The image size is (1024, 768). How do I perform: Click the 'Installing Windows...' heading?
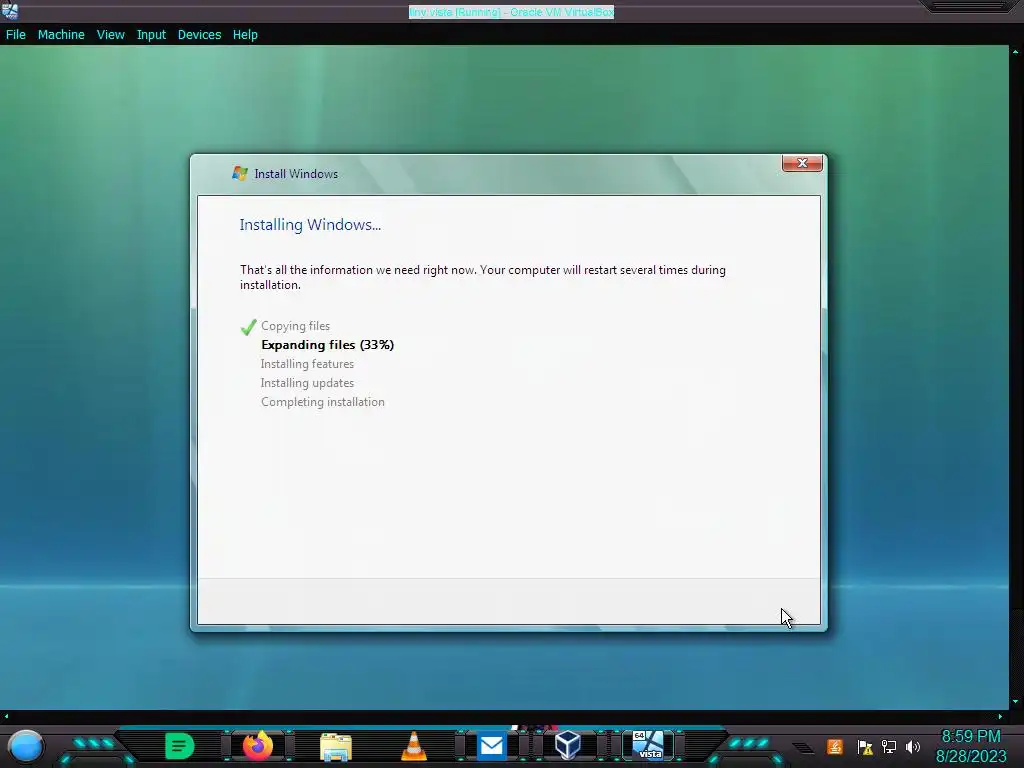310,225
